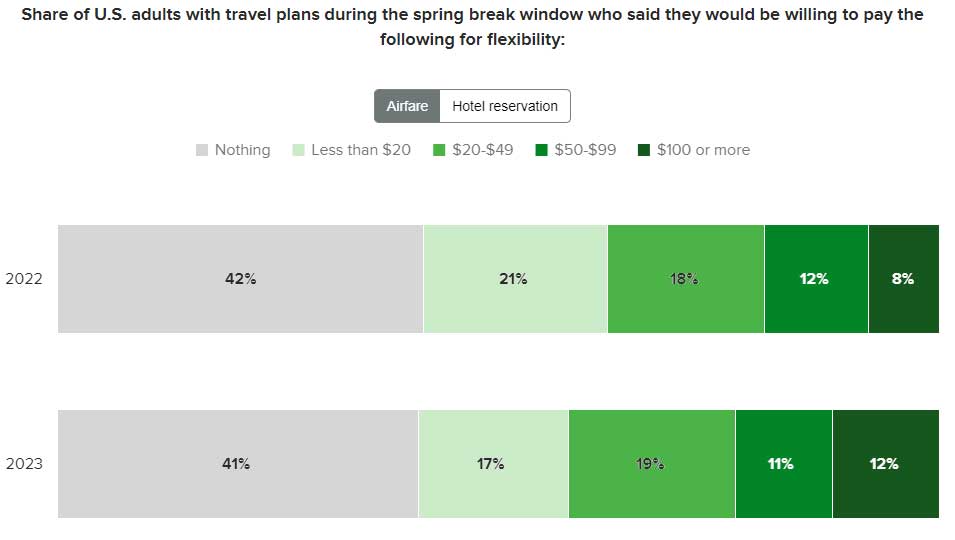Select the 2023 $50-$99 11% segment
Viewport: 955px width, 540px height.
(783, 464)
